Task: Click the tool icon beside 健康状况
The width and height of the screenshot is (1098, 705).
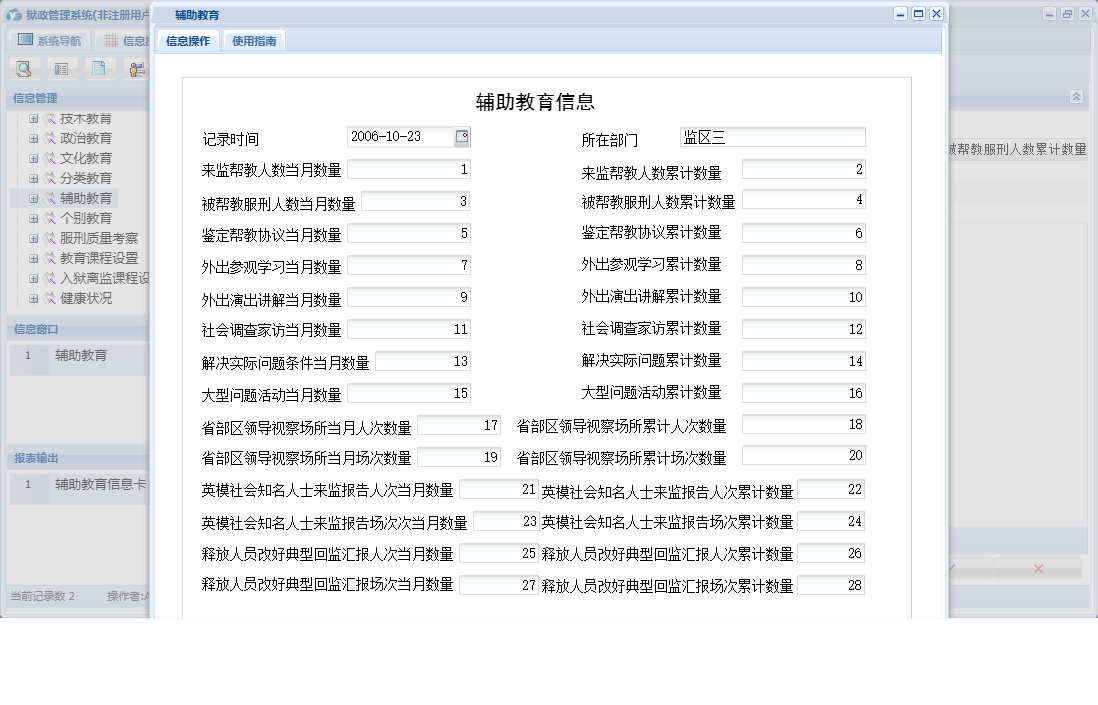Action: (x=49, y=297)
